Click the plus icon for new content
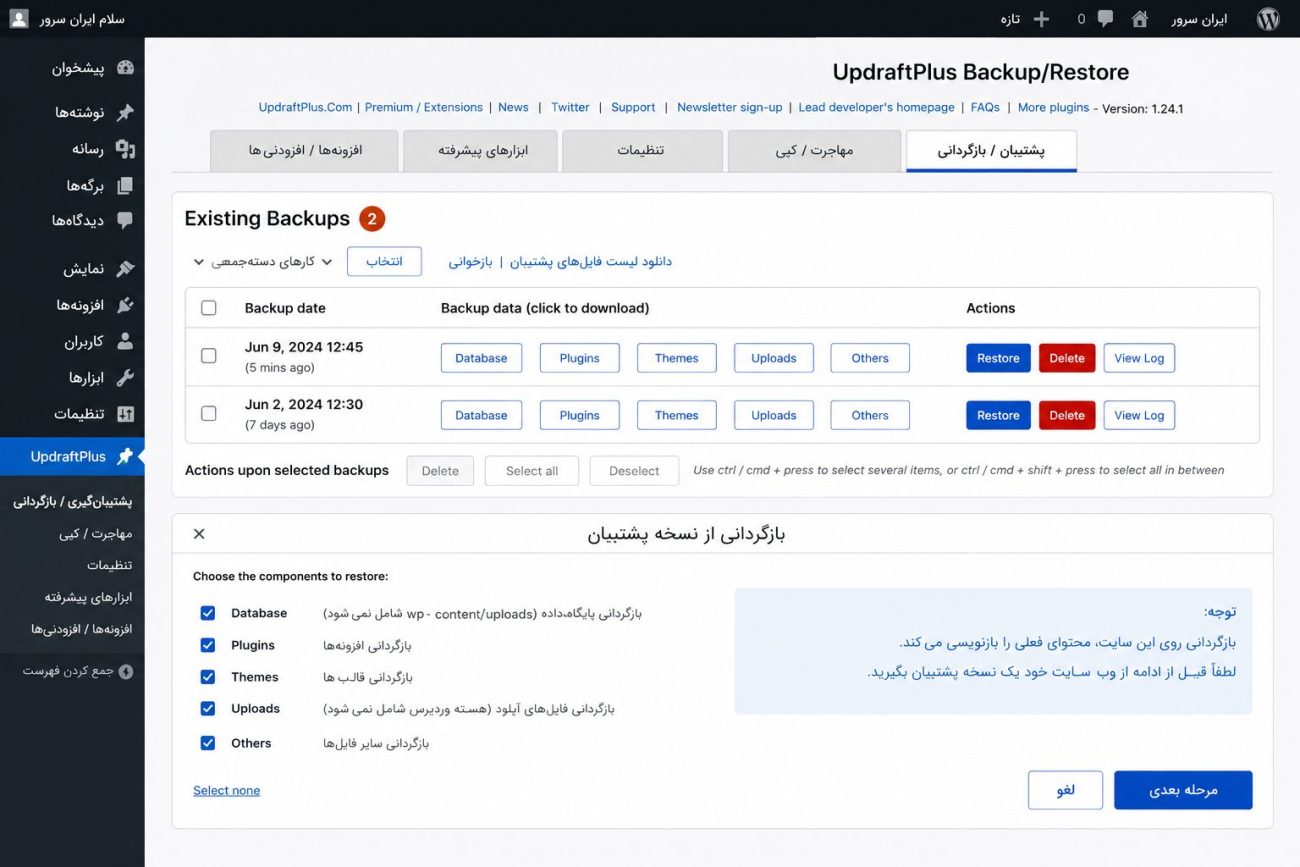This screenshot has width=1300, height=867. (1041, 19)
